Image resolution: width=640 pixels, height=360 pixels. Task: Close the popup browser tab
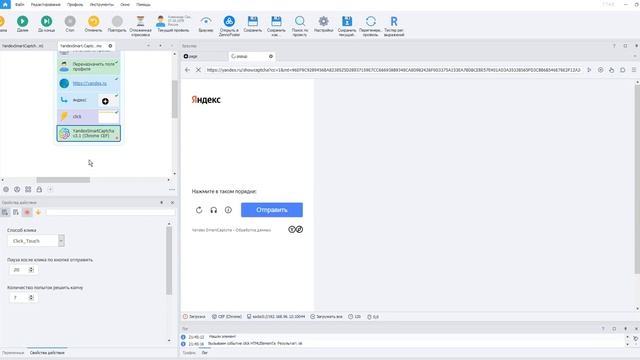(271, 56)
